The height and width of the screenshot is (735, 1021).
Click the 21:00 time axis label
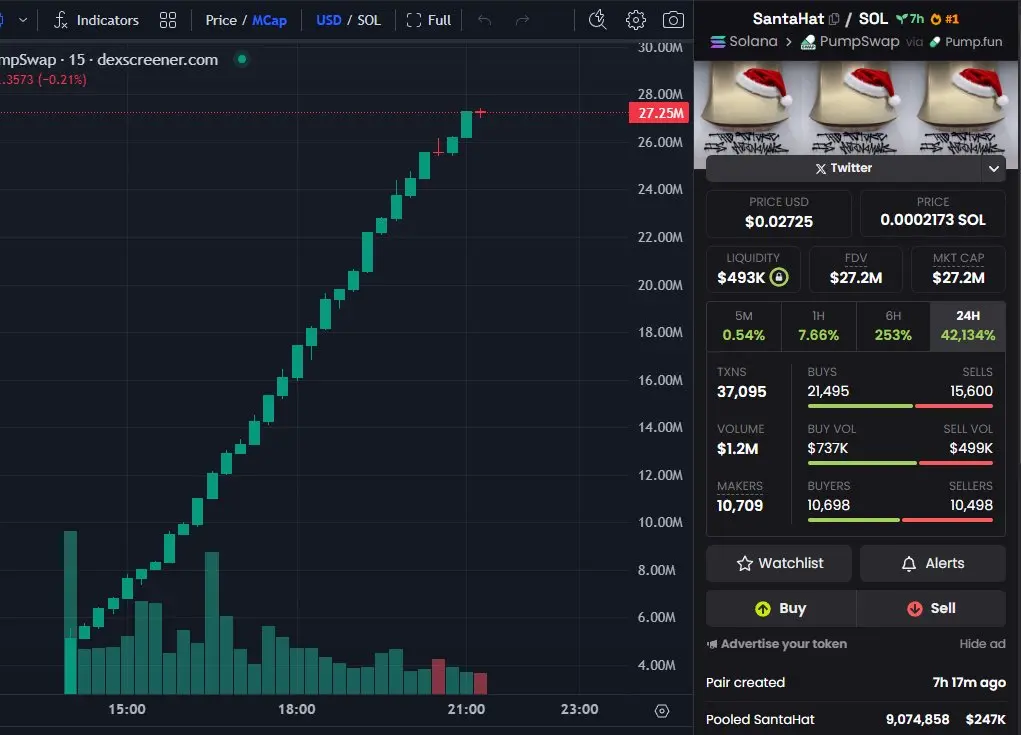point(466,709)
